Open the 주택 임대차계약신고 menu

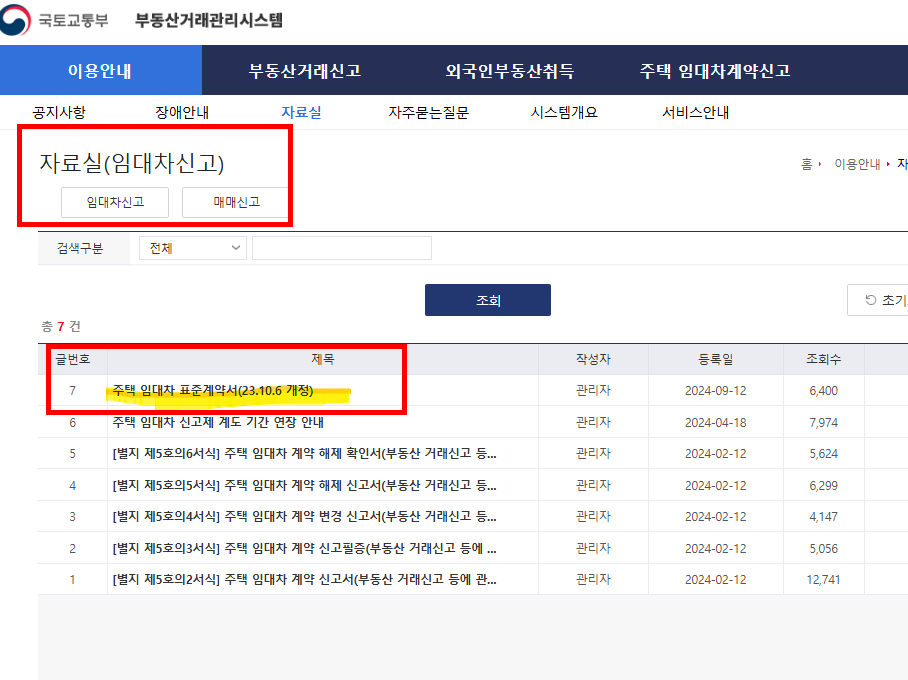pos(712,69)
